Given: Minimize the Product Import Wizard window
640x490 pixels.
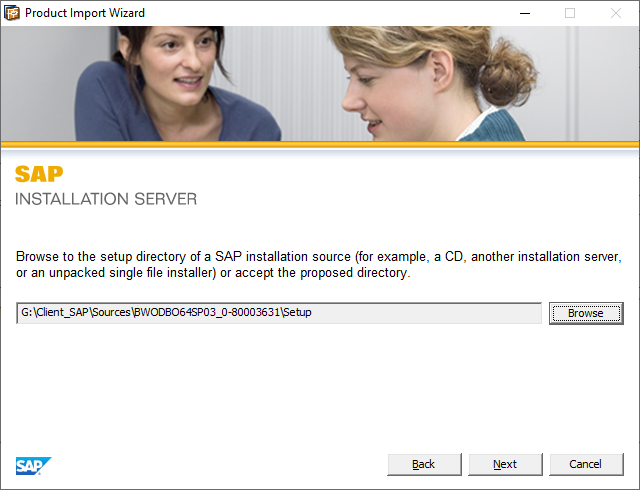Looking at the screenshot, I should coord(525,13).
